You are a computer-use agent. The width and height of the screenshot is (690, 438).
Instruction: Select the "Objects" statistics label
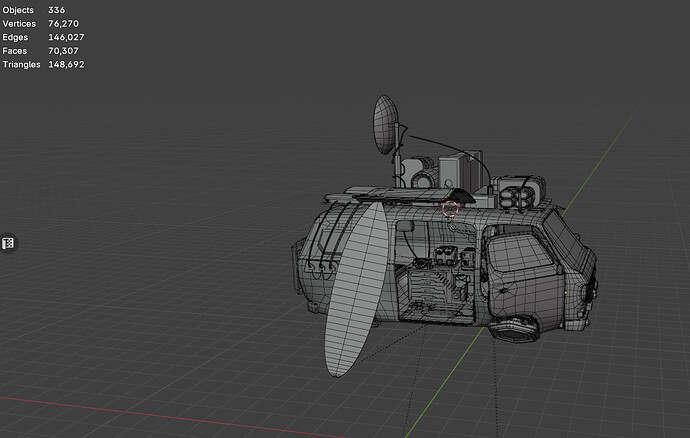tap(18, 10)
